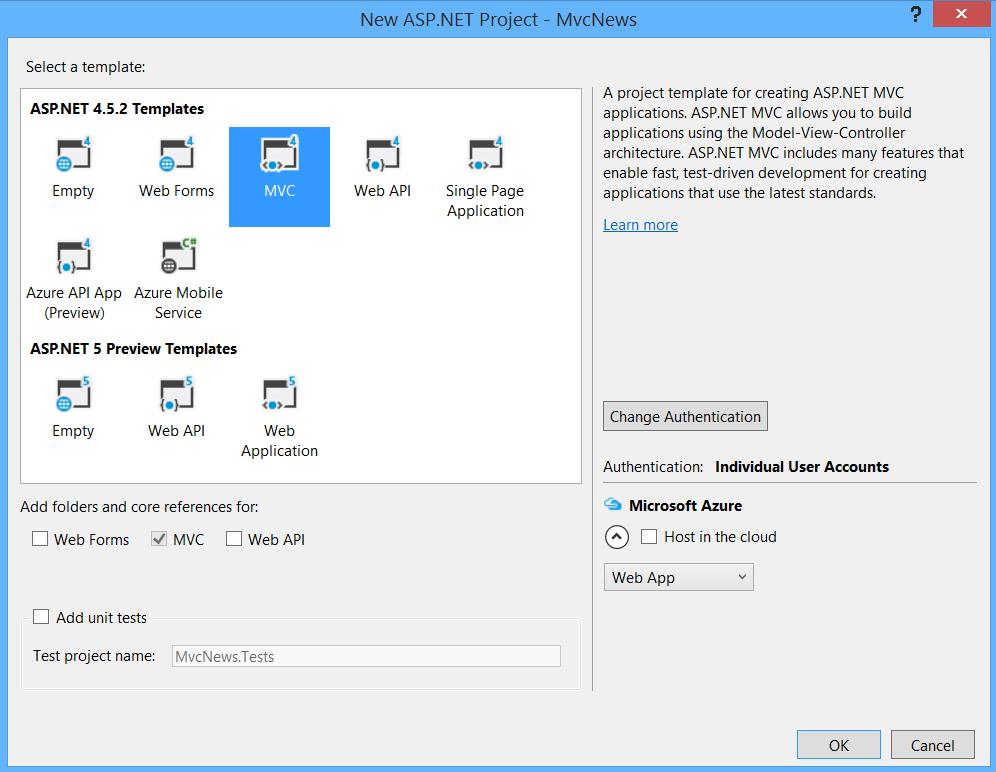The image size is (996, 772).
Task: Select the ASP.NET 4.5.2 Empty template icon
Action: [x=73, y=154]
